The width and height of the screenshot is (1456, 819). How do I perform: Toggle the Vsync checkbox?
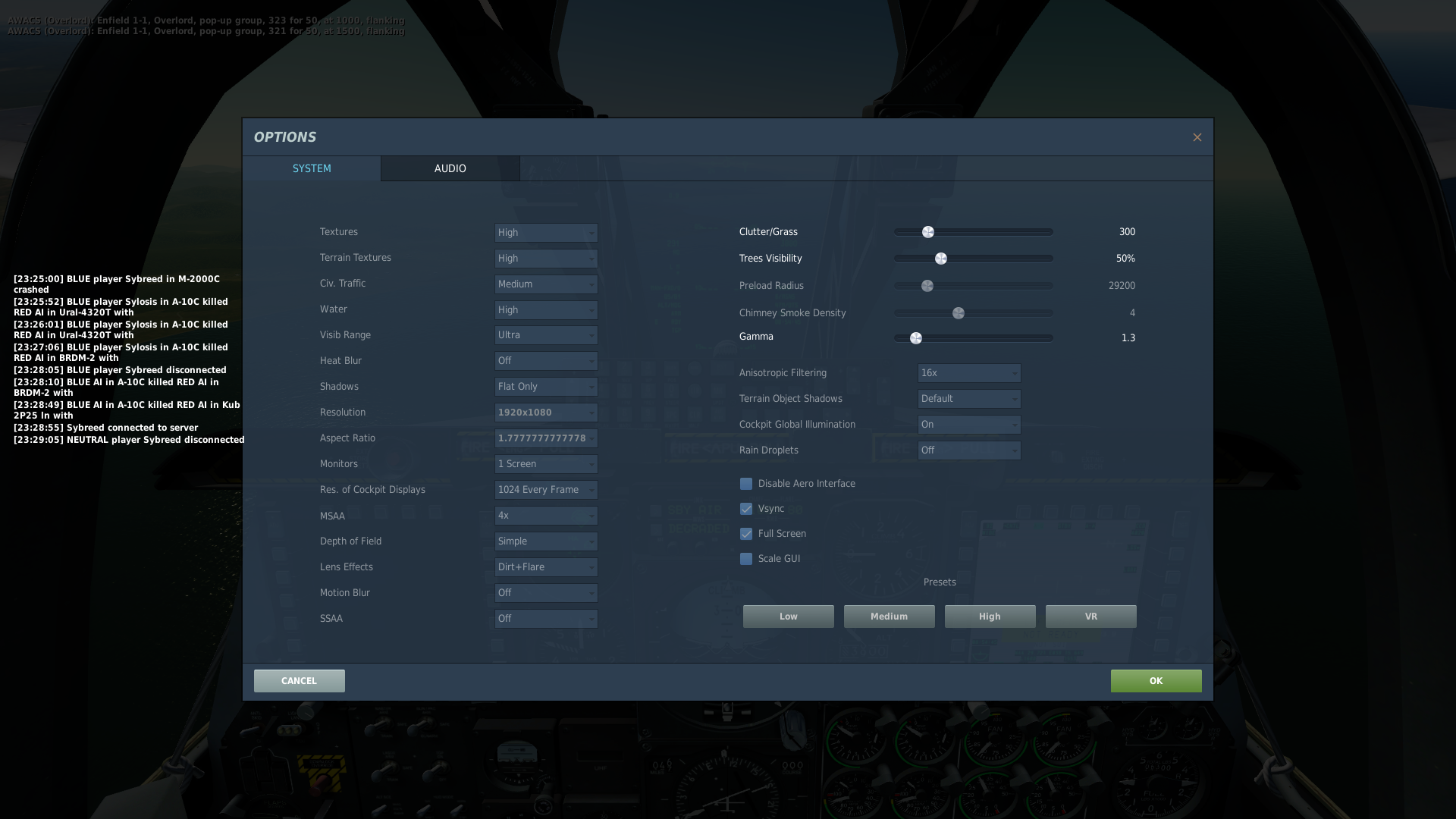[x=746, y=509]
